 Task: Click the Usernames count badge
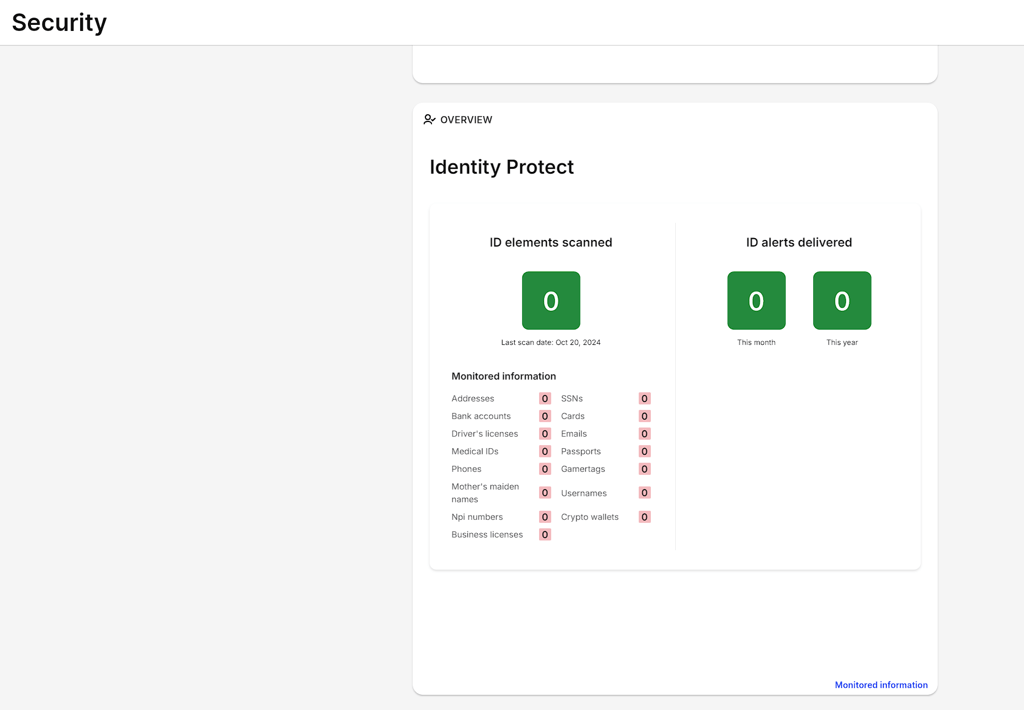pyautogui.click(x=645, y=492)
